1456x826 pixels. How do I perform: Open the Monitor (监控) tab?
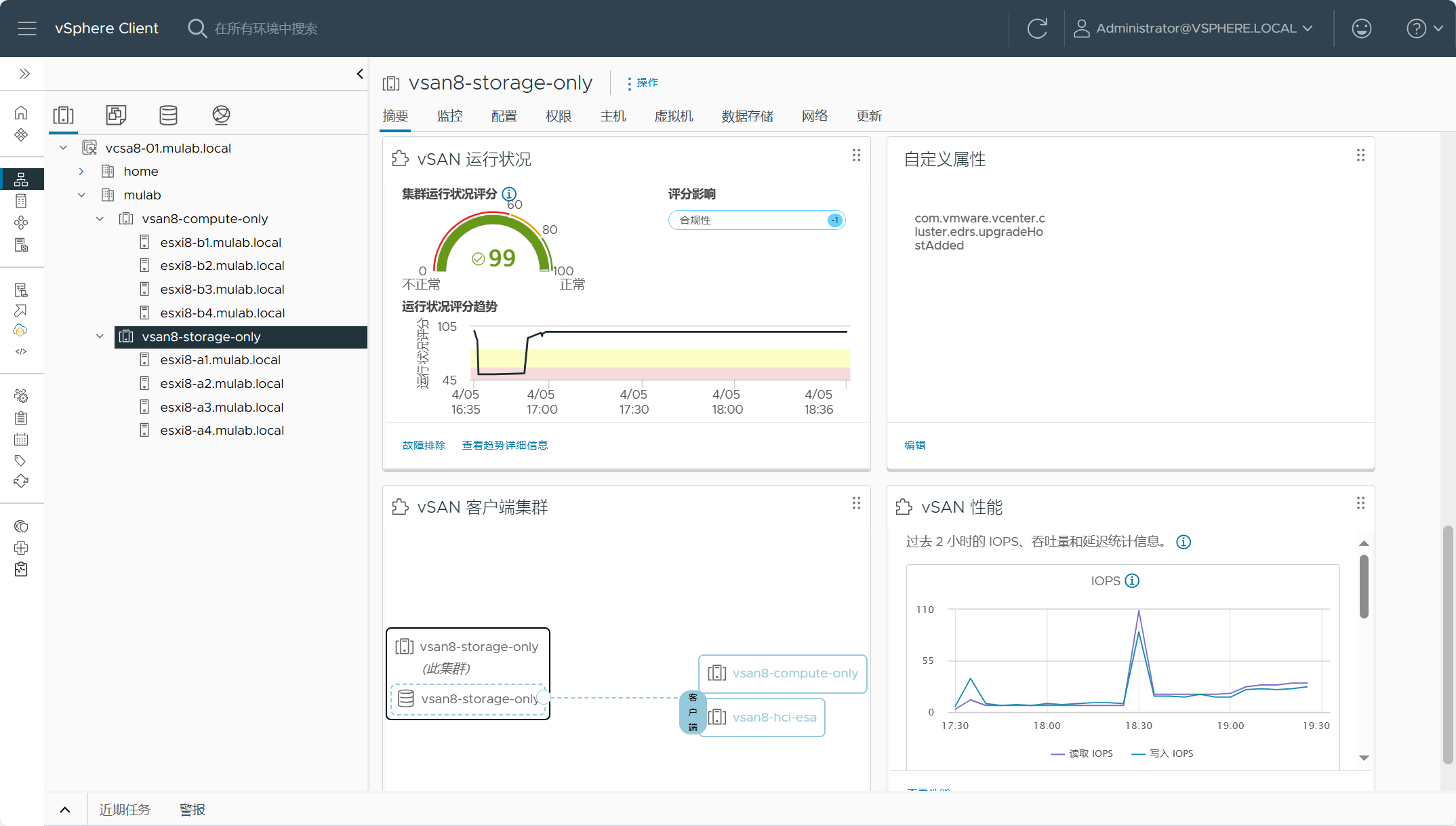(x=450, y=116)
